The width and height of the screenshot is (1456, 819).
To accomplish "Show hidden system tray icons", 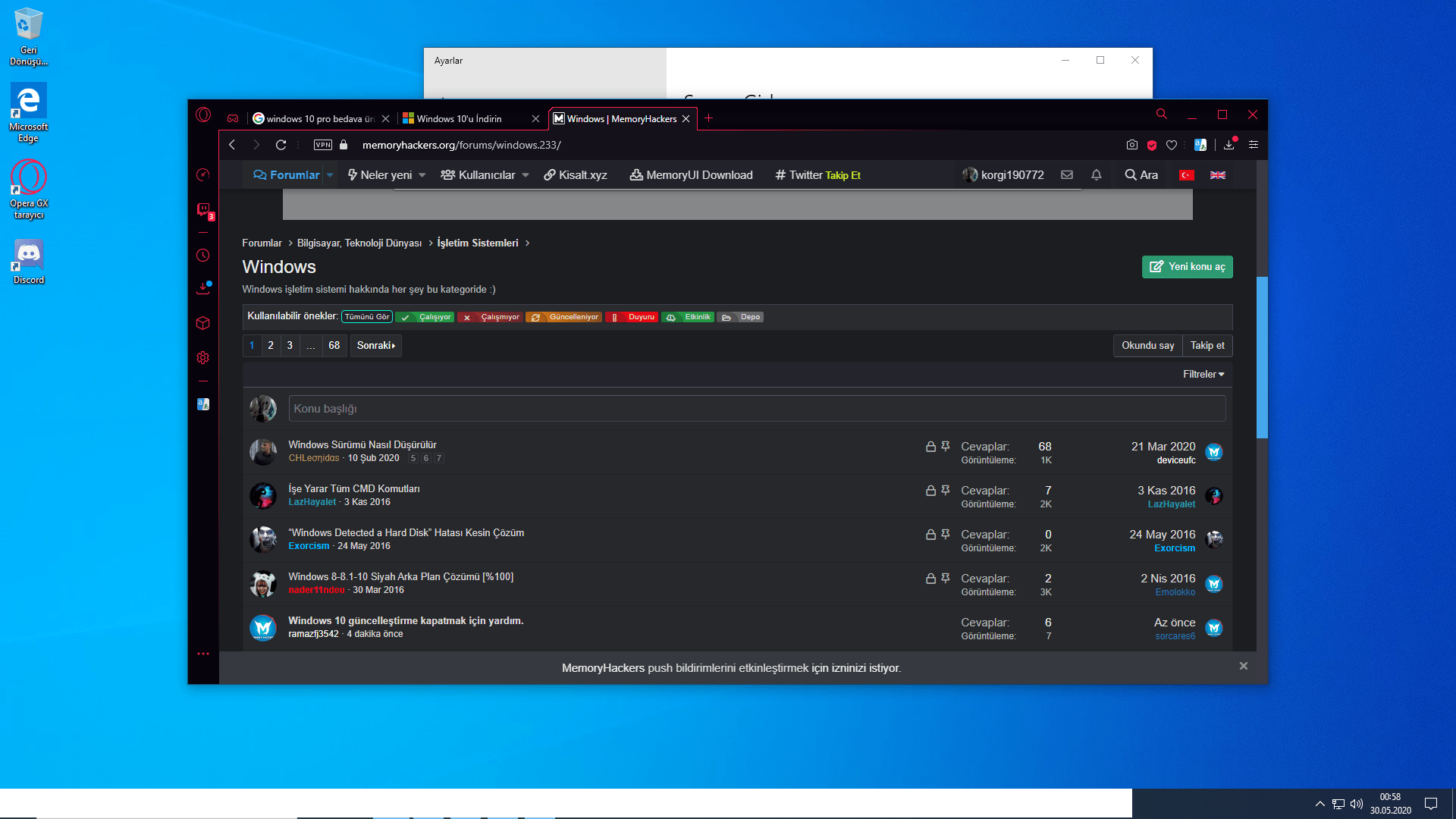I will 1320,804.
